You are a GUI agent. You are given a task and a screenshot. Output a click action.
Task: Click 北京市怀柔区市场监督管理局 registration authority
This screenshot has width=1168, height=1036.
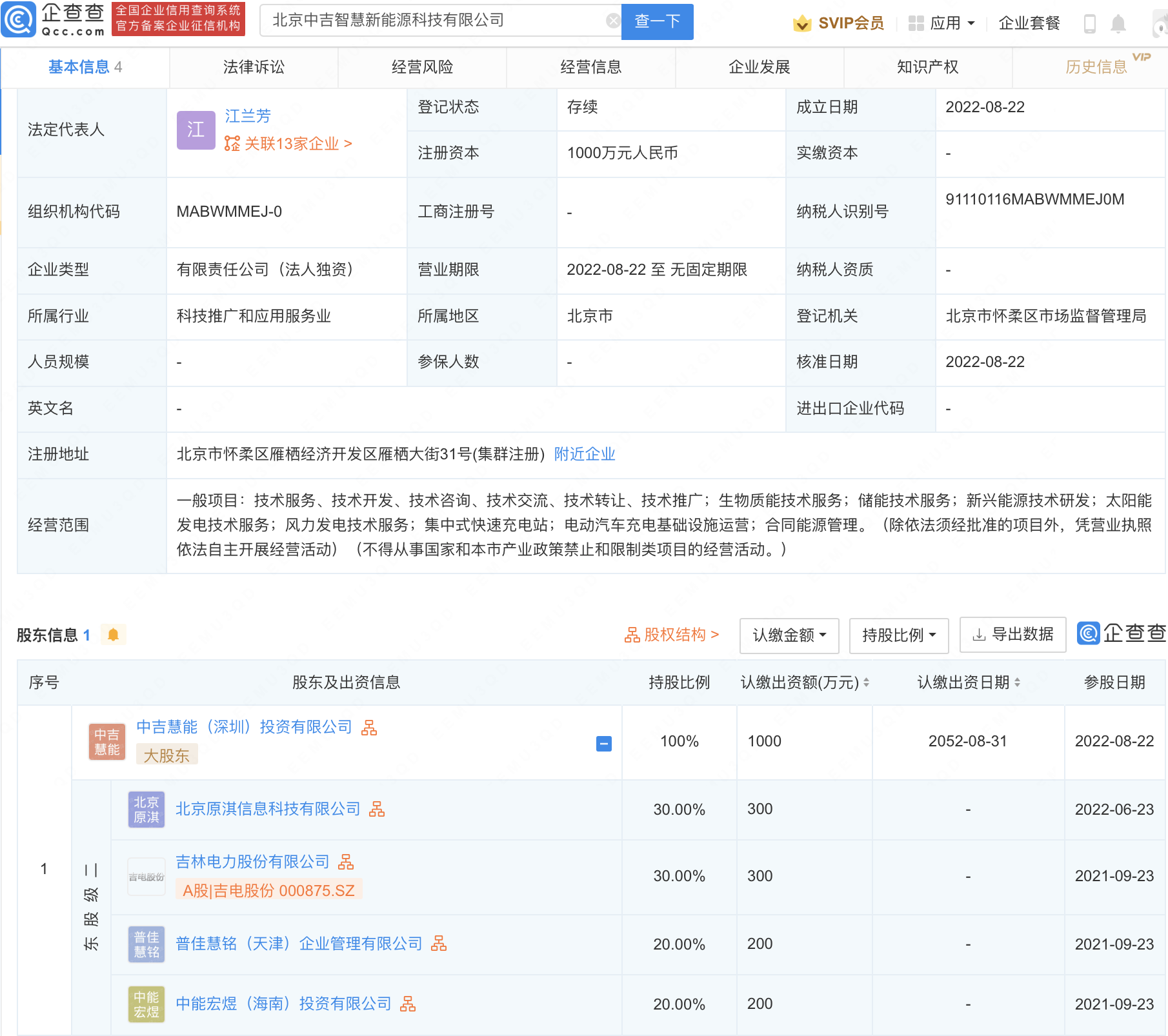pyautogui.click(x=1046, y=316)
